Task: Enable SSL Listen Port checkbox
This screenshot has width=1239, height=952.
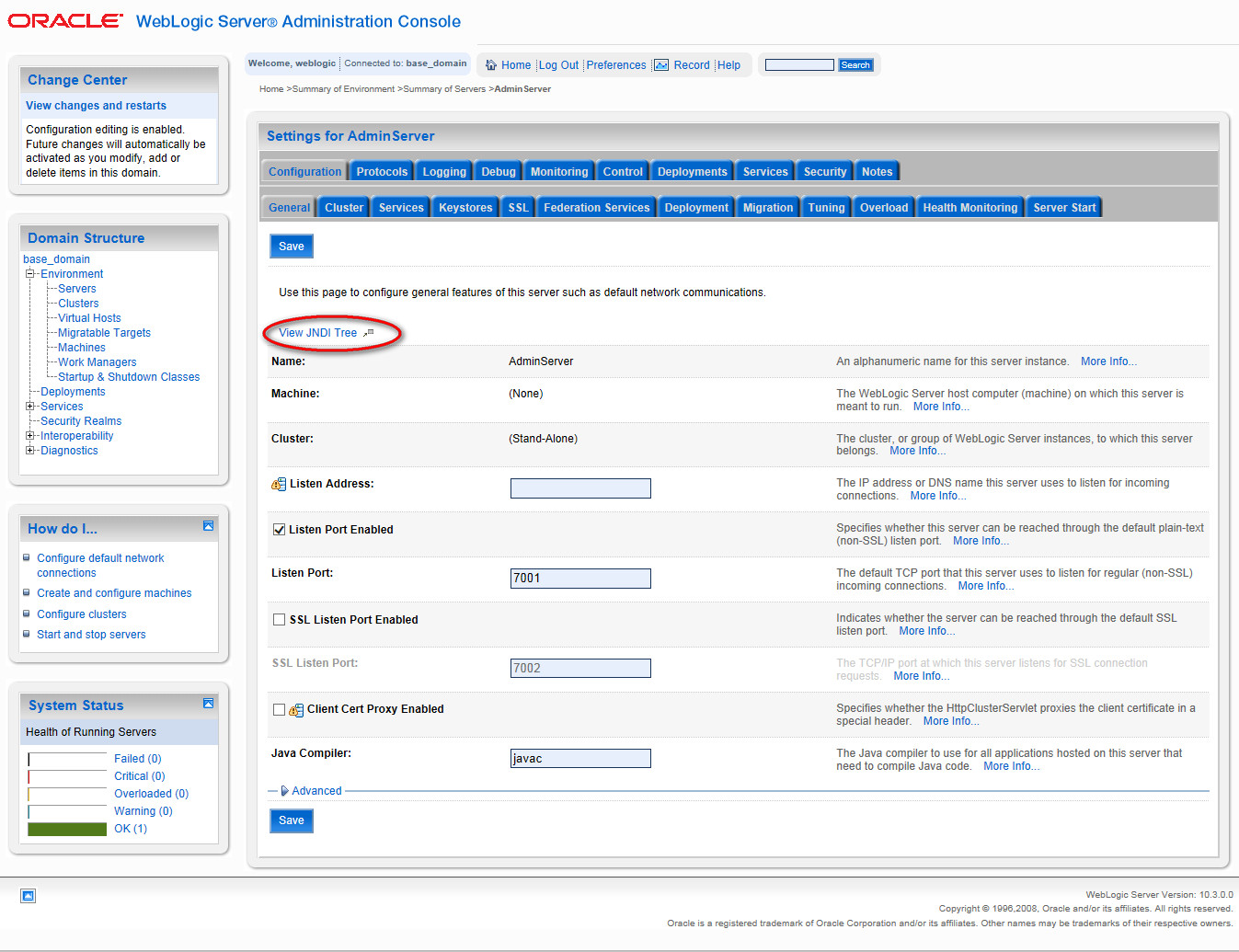Action: (x=279, y=620)
